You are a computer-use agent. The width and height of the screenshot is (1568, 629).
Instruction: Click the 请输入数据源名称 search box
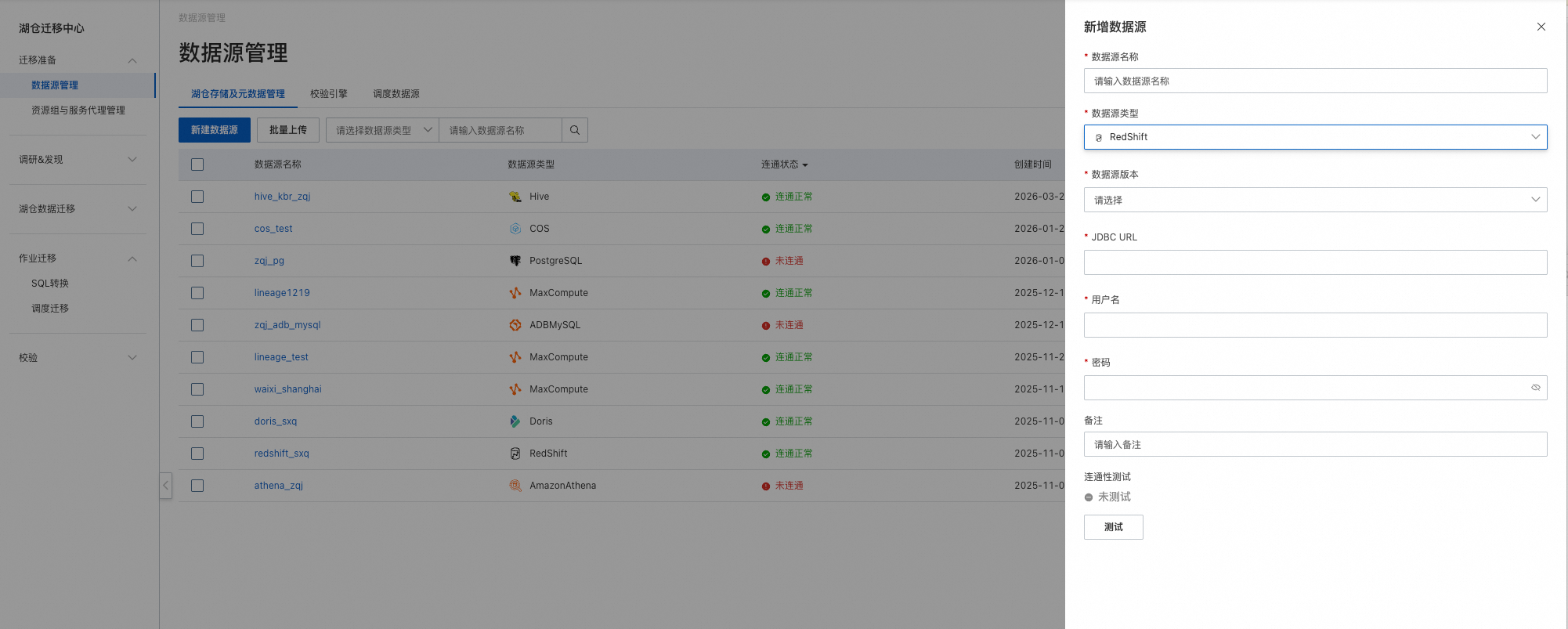click(500, 130)
